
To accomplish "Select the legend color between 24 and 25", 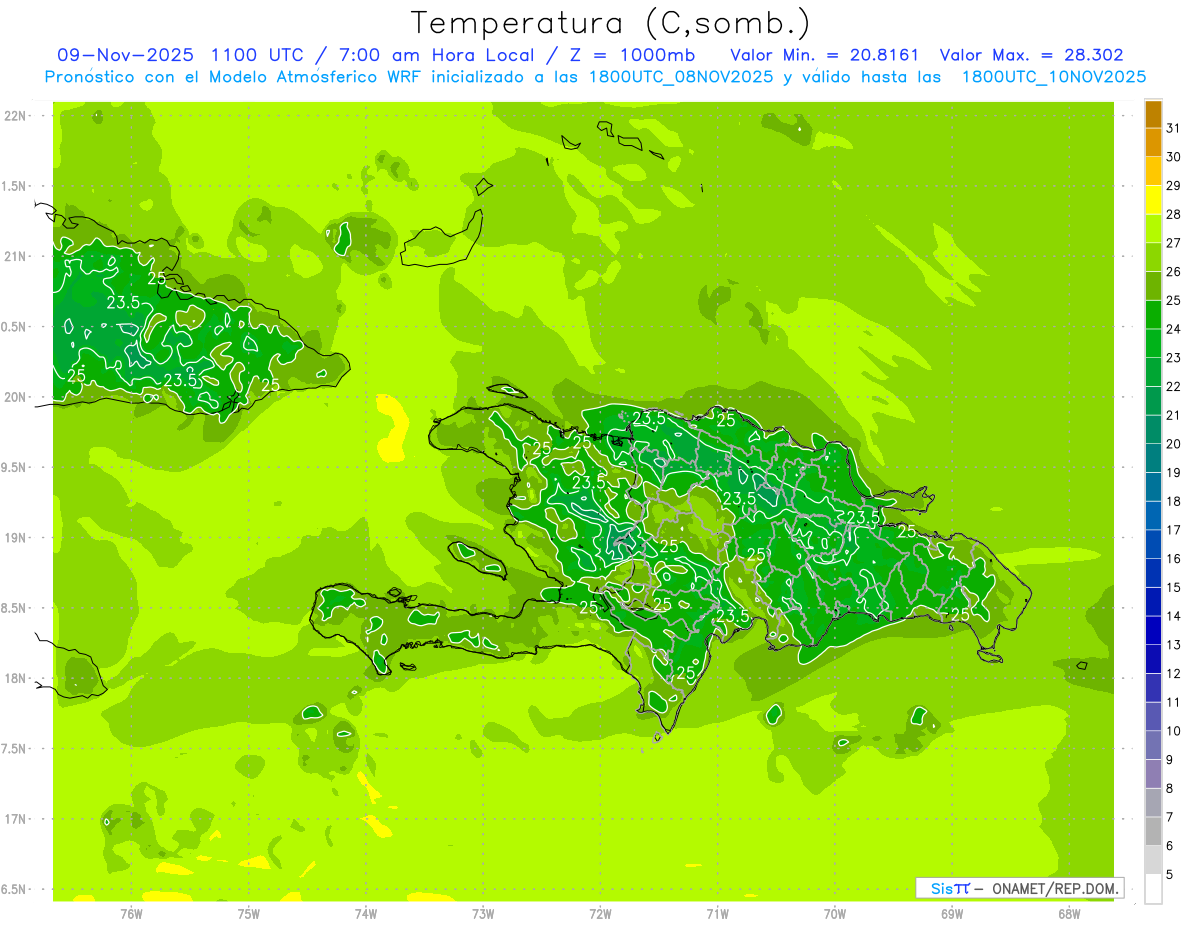I will click(x=1153, y=315).
